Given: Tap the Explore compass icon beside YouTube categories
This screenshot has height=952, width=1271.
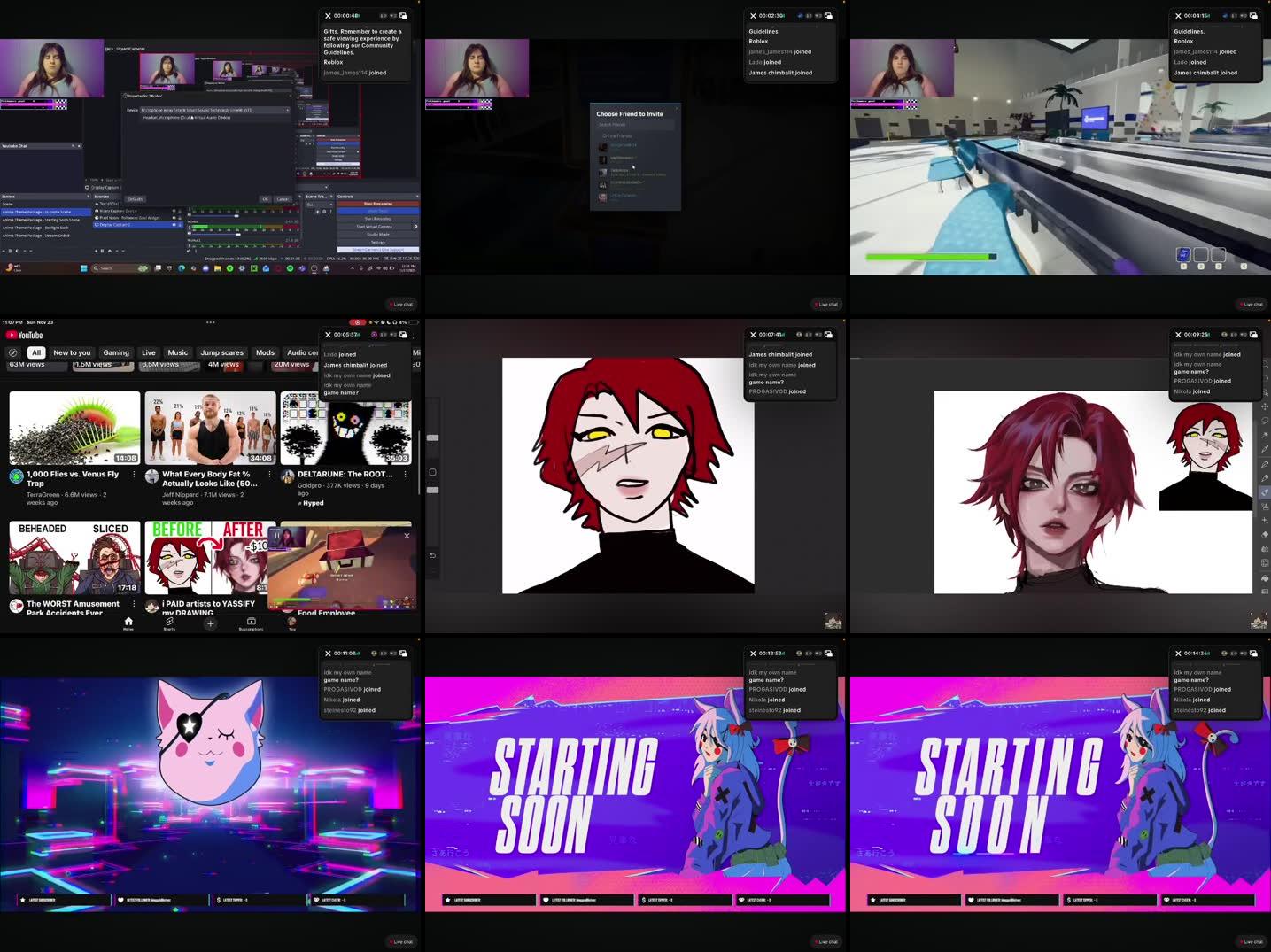Looking at the screenshot, I should [12, 352].
